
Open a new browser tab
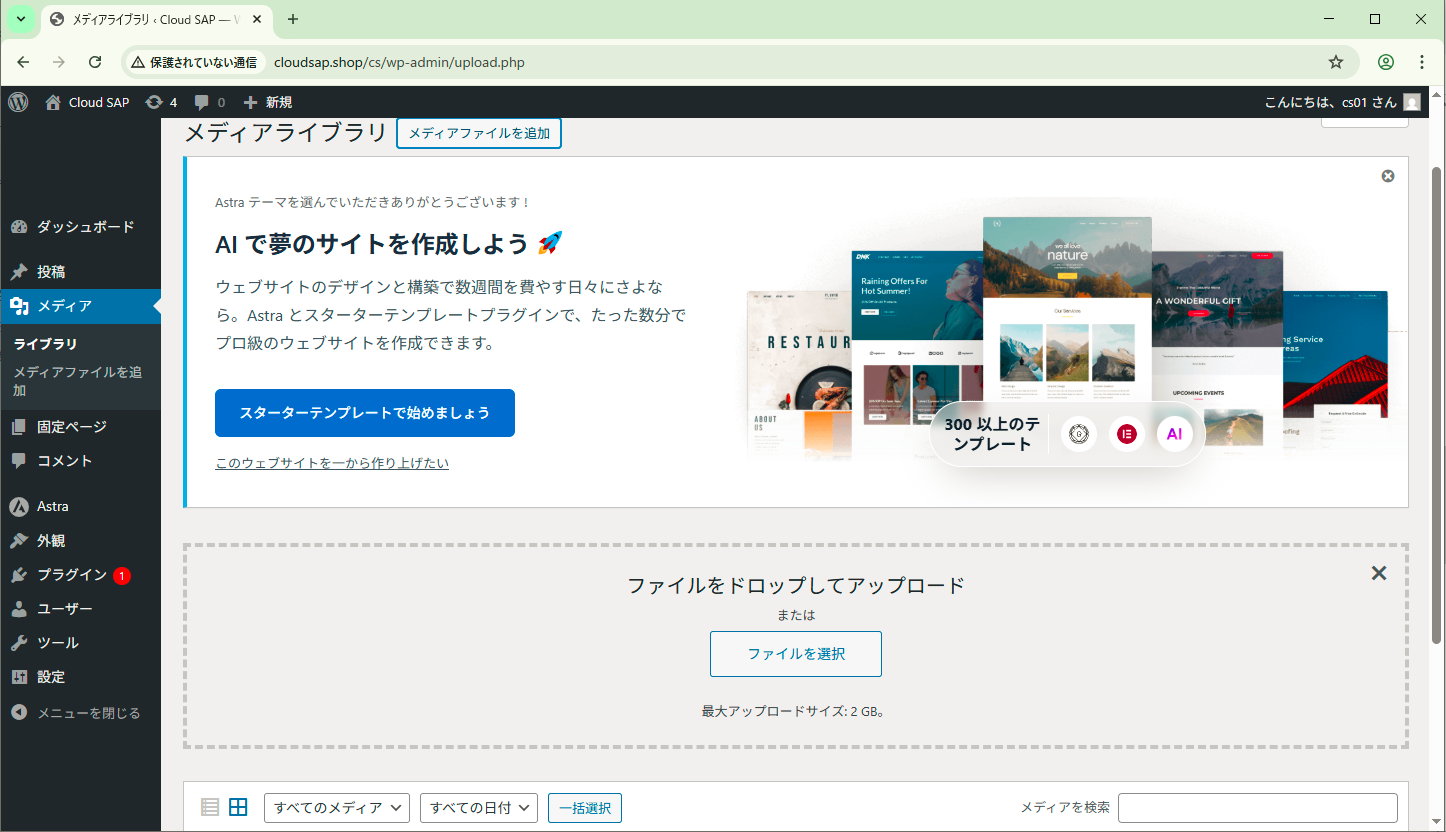[293, 19]
